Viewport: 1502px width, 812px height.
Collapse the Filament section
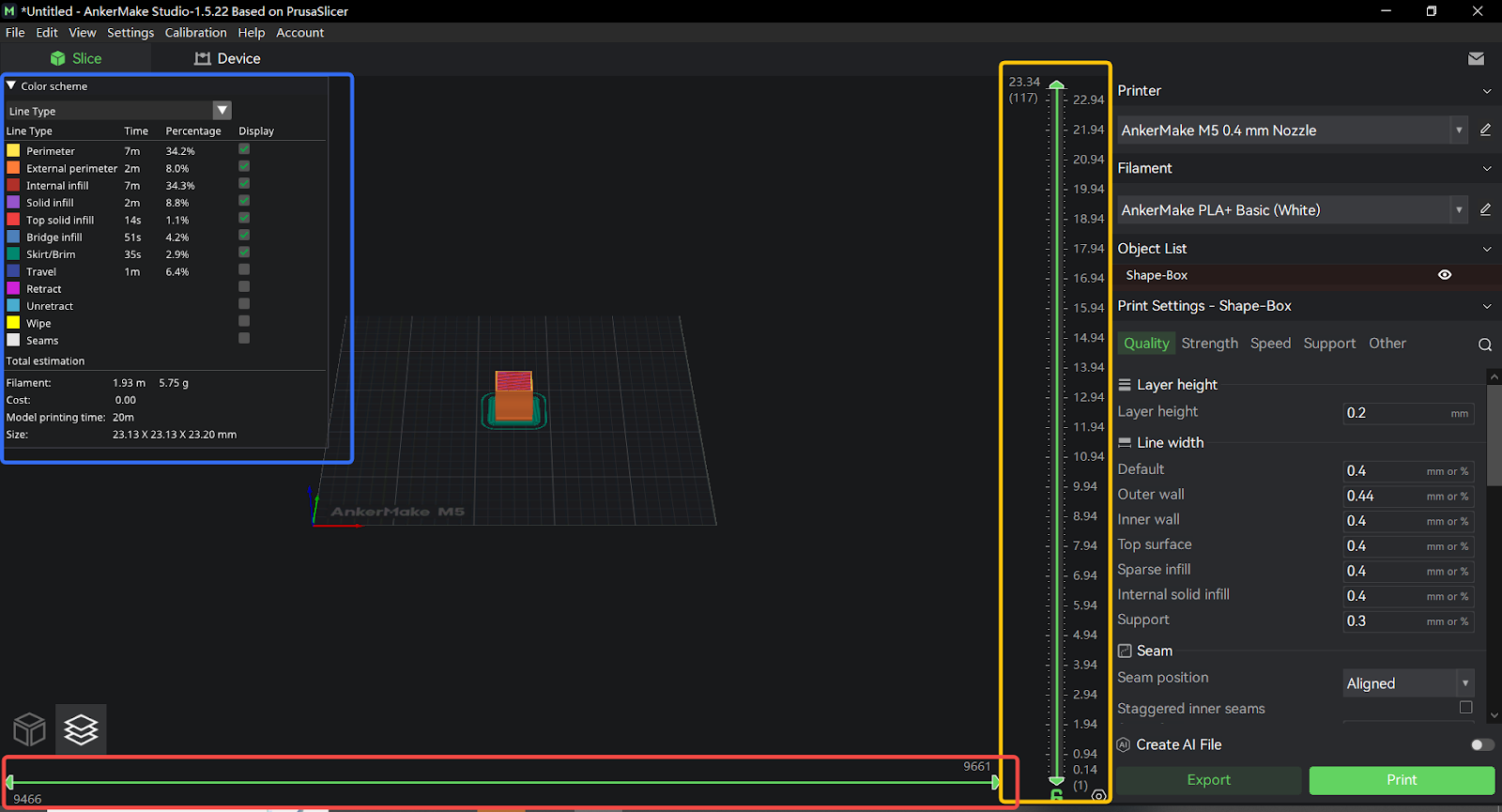1487,169
